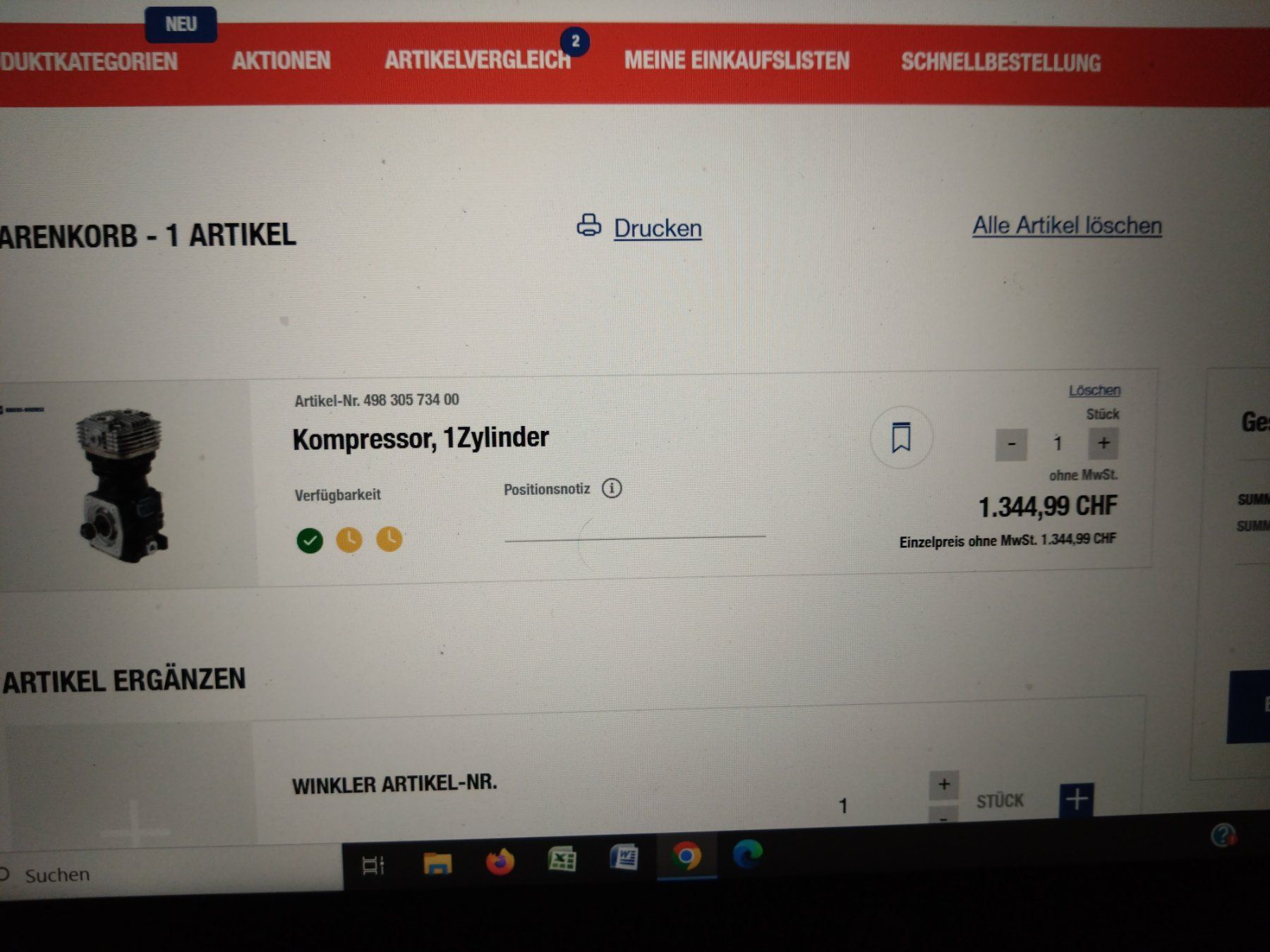The image size is (1270, 952).
Task: Click the Alle Artikel löschen link
Action: (1067, 226)
